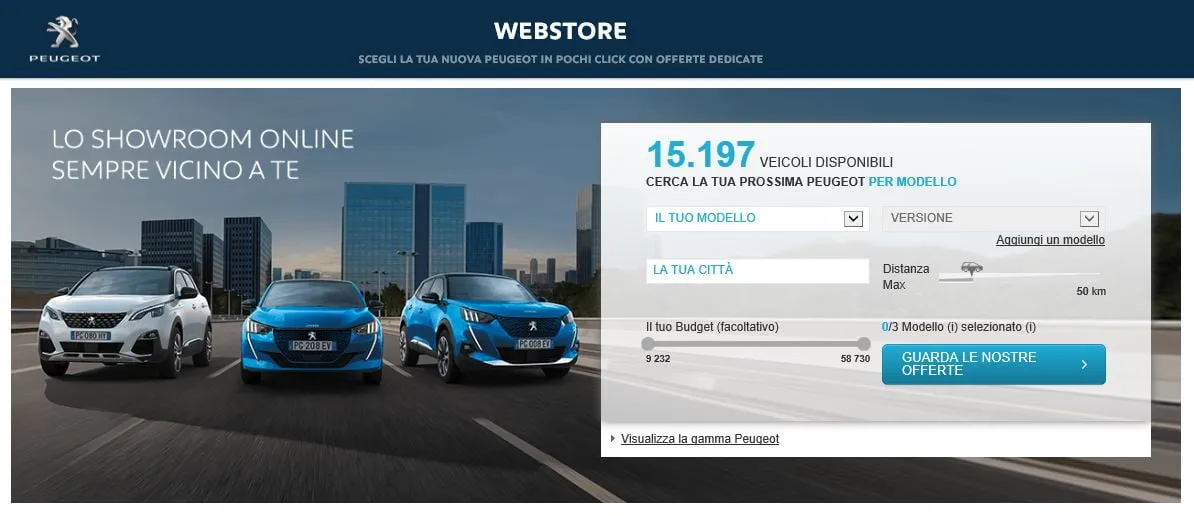Open the VERSIONE dropdown
The image size is (1194, 516).
tap(994, 218)
